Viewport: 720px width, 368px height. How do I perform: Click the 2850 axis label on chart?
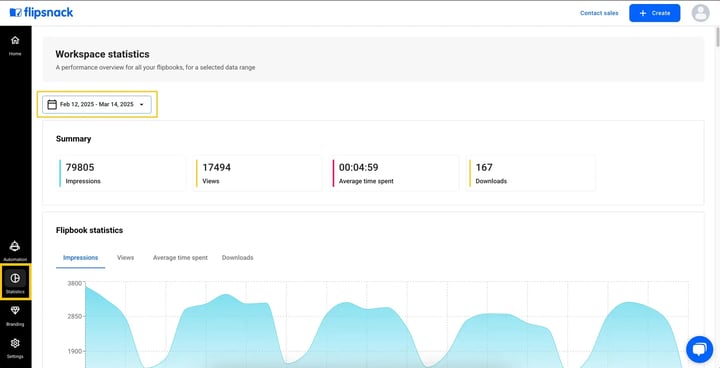tap(75, 317)
